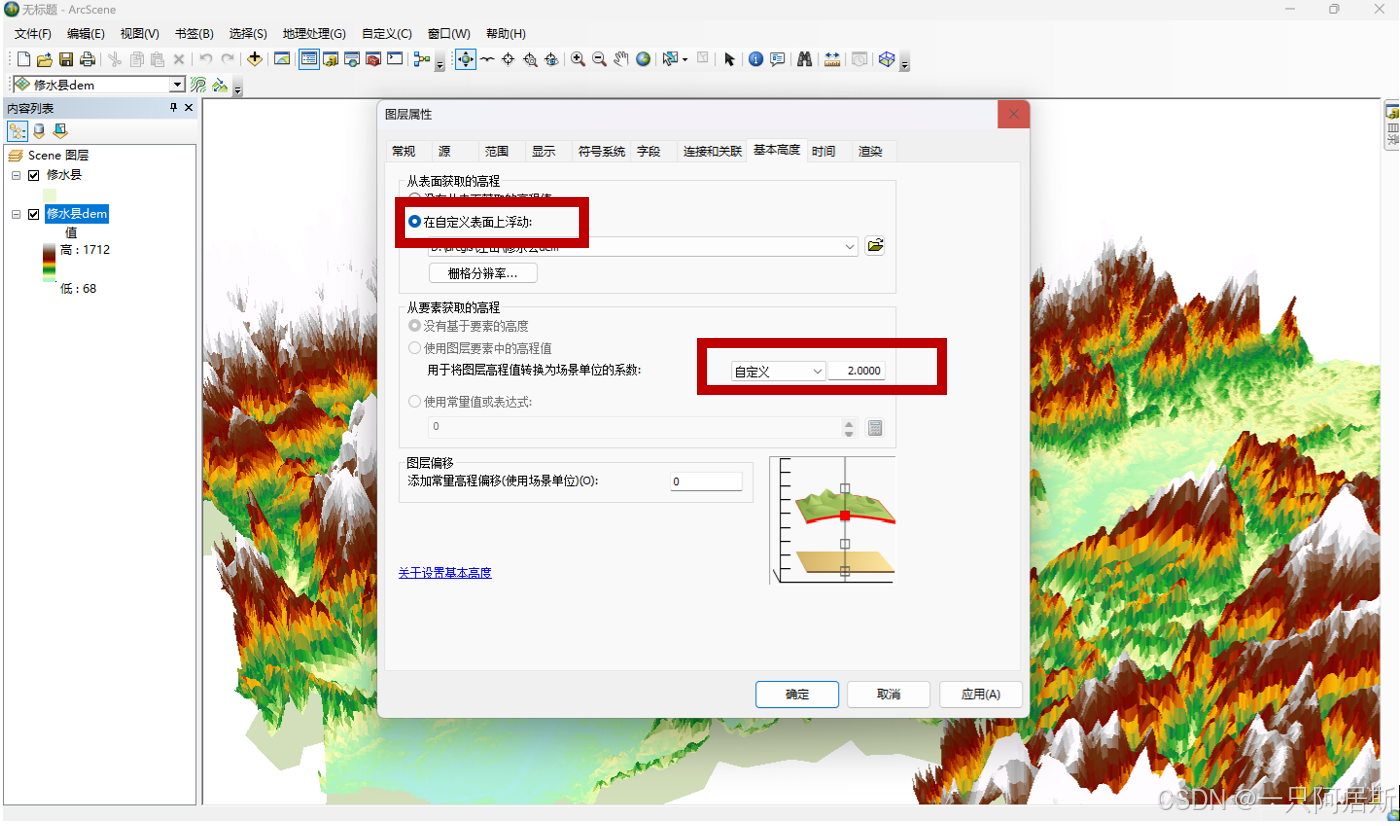Switch to 连接和关联 tab
Viewport: 1400px width, 826px height.
click(x=712, y=151)
